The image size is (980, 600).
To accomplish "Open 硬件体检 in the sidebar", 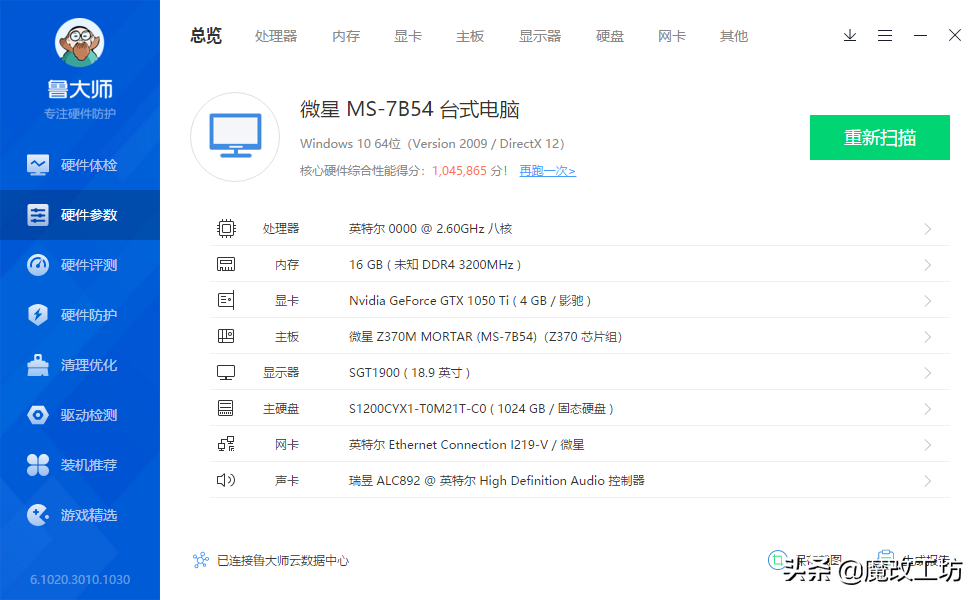I will (80, 165).
